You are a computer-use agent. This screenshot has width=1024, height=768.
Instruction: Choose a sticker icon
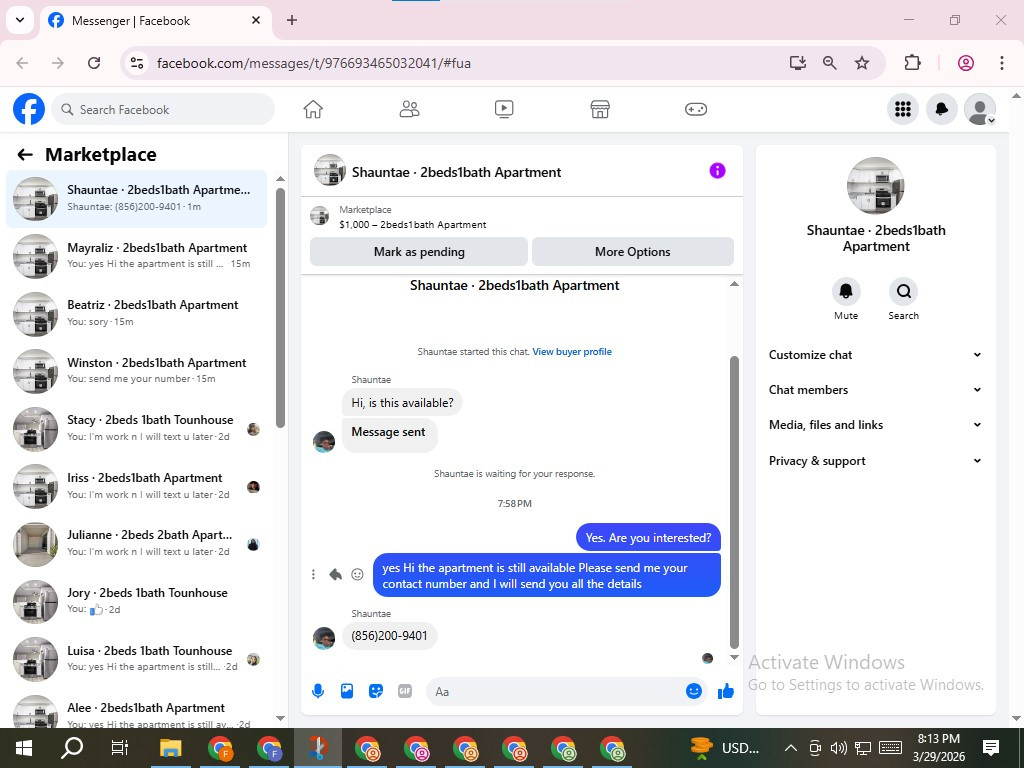pos(376,691)
